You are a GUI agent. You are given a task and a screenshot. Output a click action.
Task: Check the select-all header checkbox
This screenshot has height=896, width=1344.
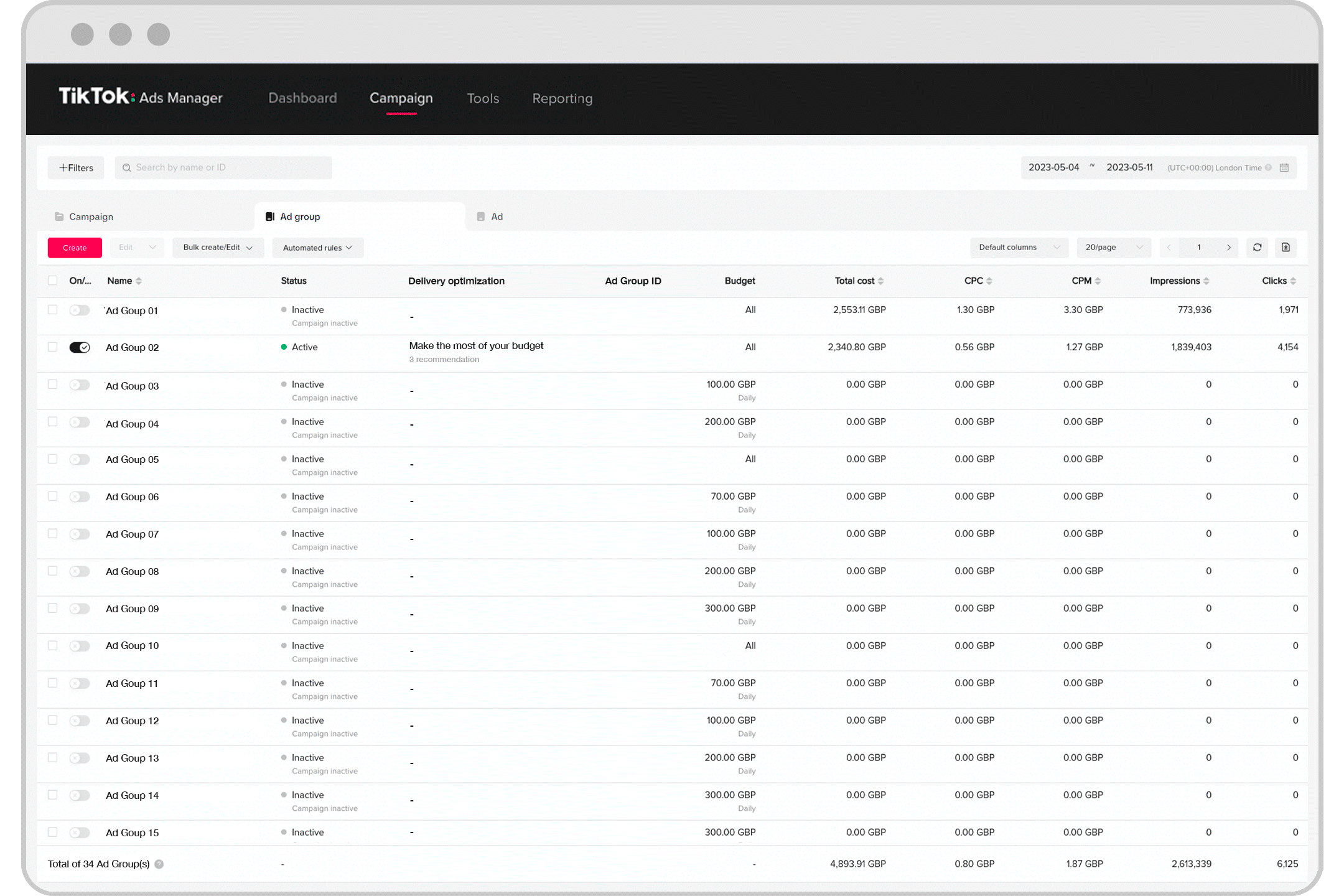53,281
